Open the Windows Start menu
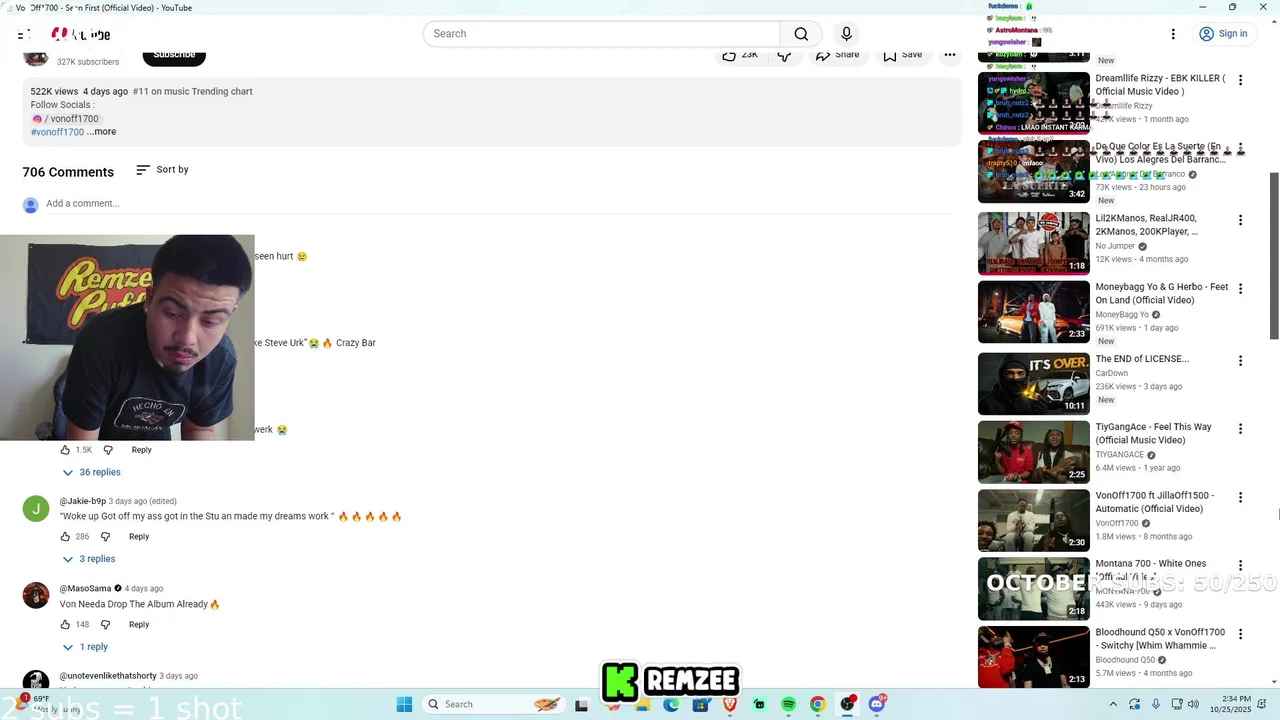This screenshot has height=720, width=1280. click(404, 705)
